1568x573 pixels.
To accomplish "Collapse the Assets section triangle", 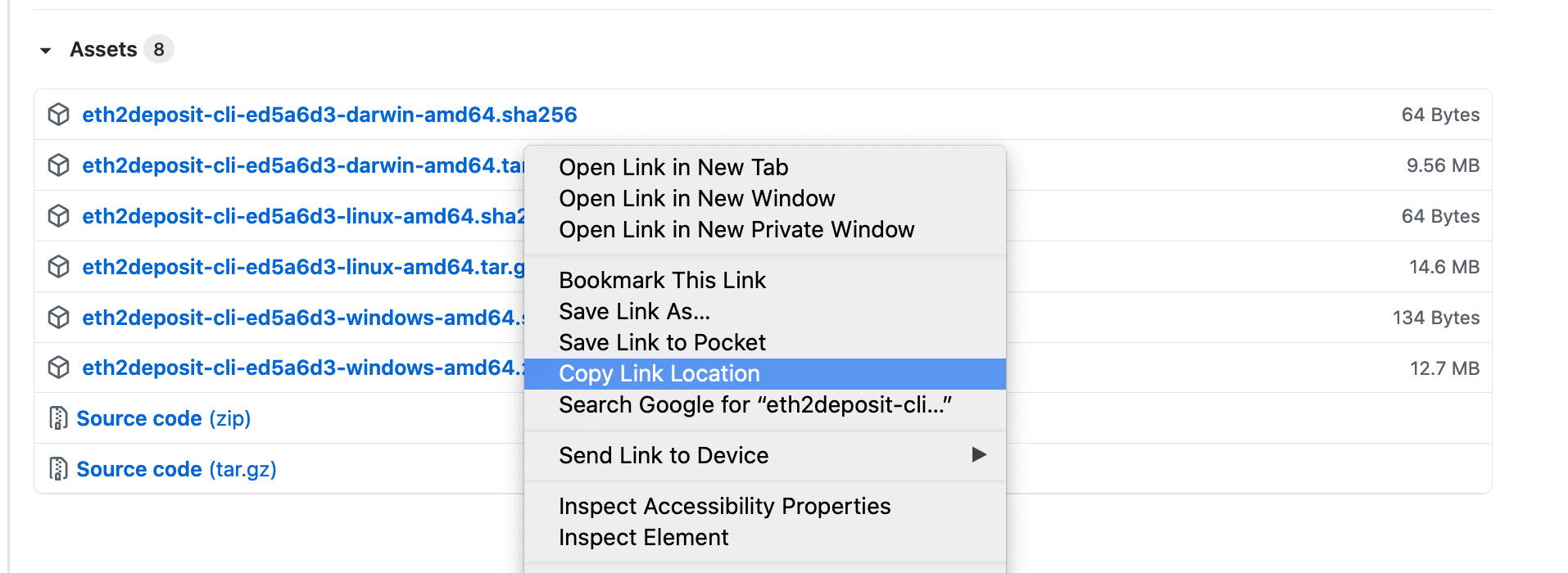I will pyautogui.click(x=46, y=51).
